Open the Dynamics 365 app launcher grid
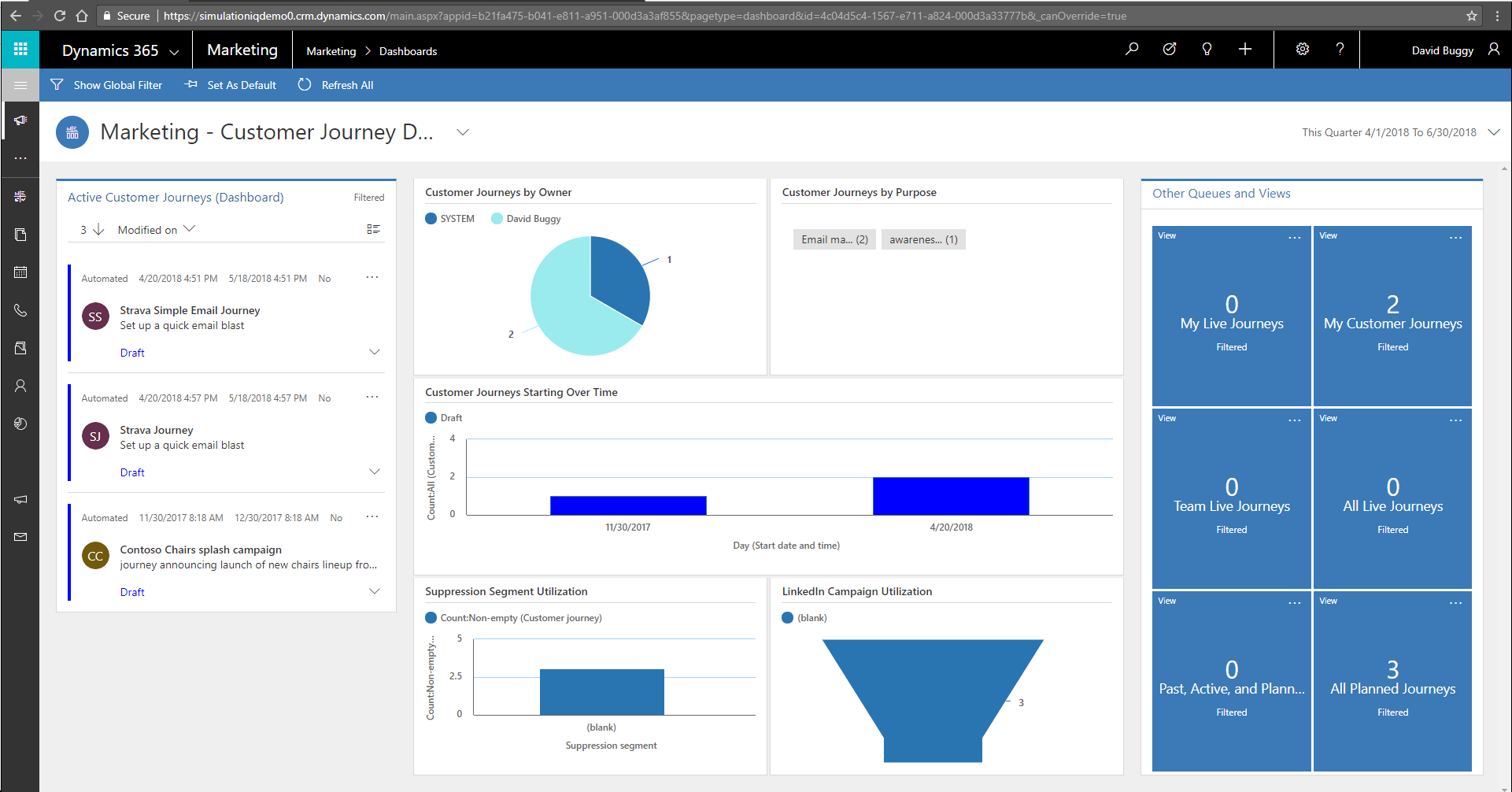This screenshot has width=1512, height=792. (x=20, y=50)
